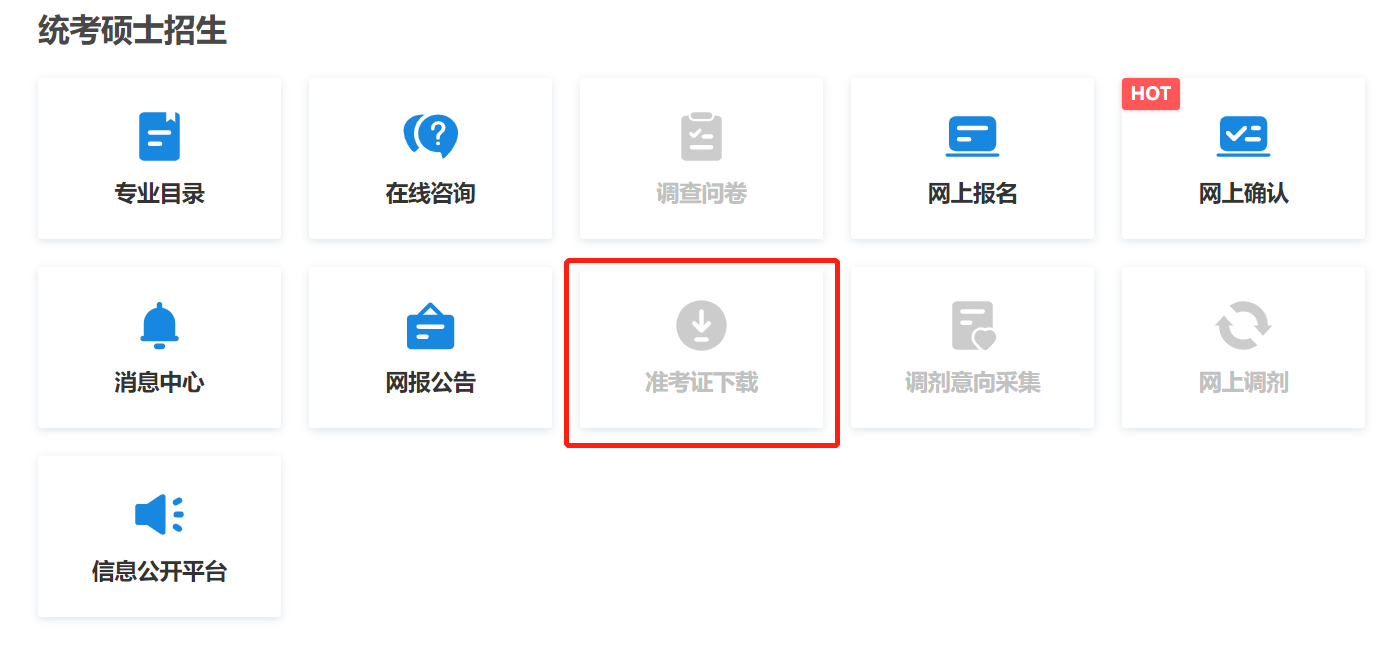Open the 在线咨询 question bubble icon
Viewport: 1386px width, 666px height.
coord(430,136)
